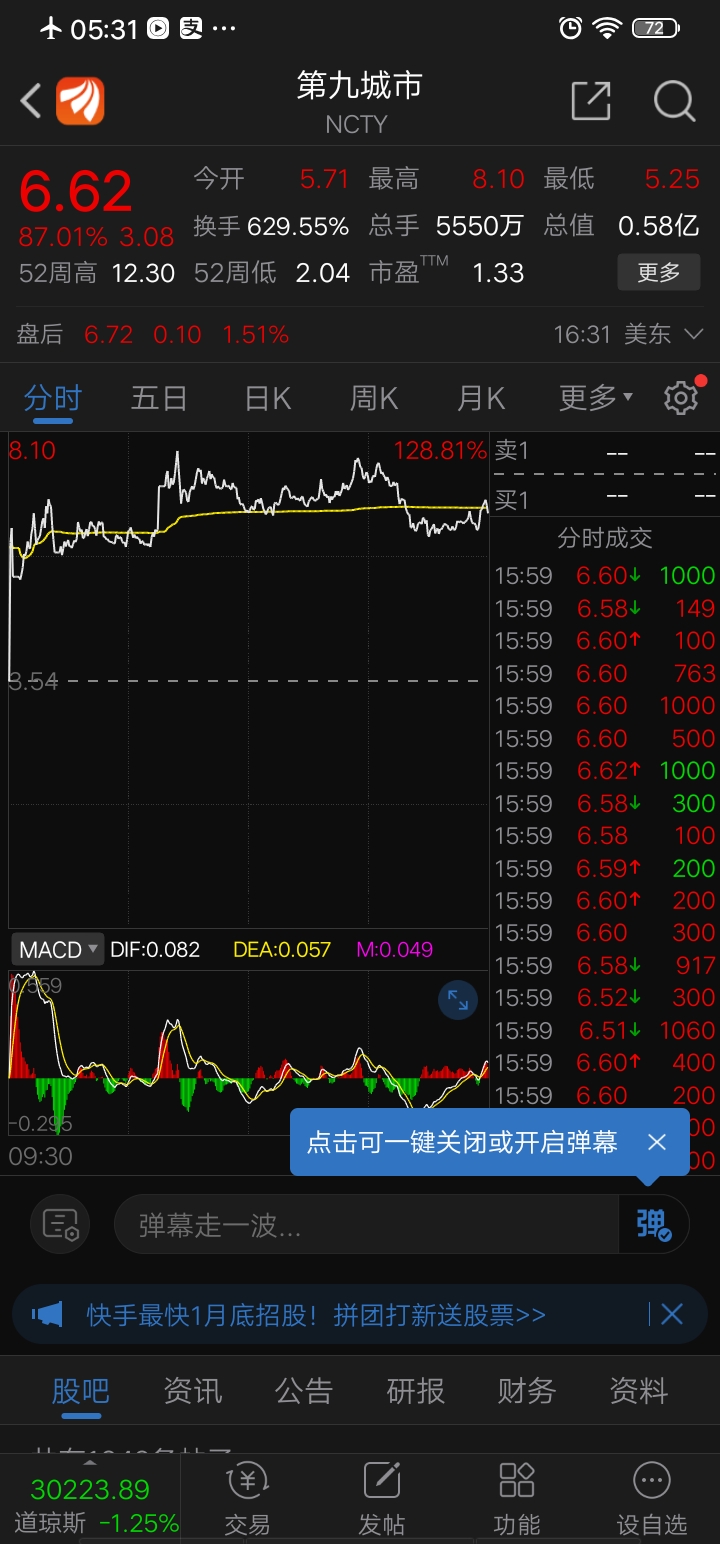Viewport: 720px width, 1544px height.
Task: Tap the 52周高 12.30 value
Action: coord(143,272)
